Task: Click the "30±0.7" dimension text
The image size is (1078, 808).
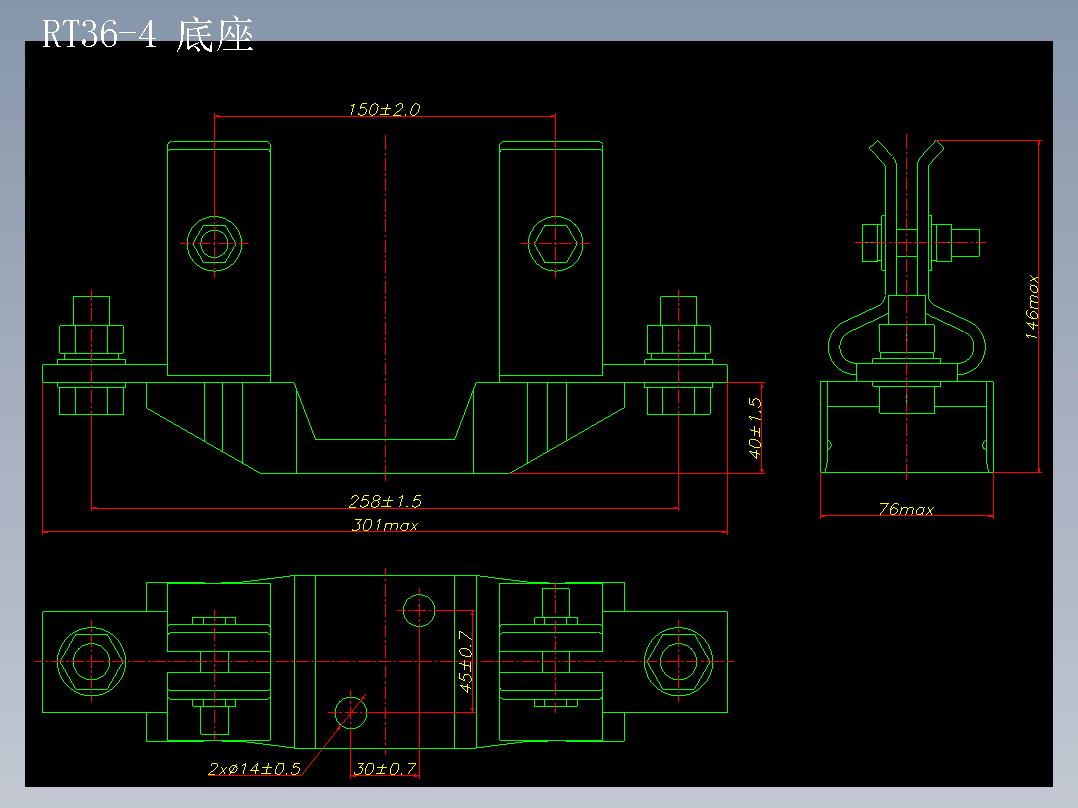Action: 385,769
